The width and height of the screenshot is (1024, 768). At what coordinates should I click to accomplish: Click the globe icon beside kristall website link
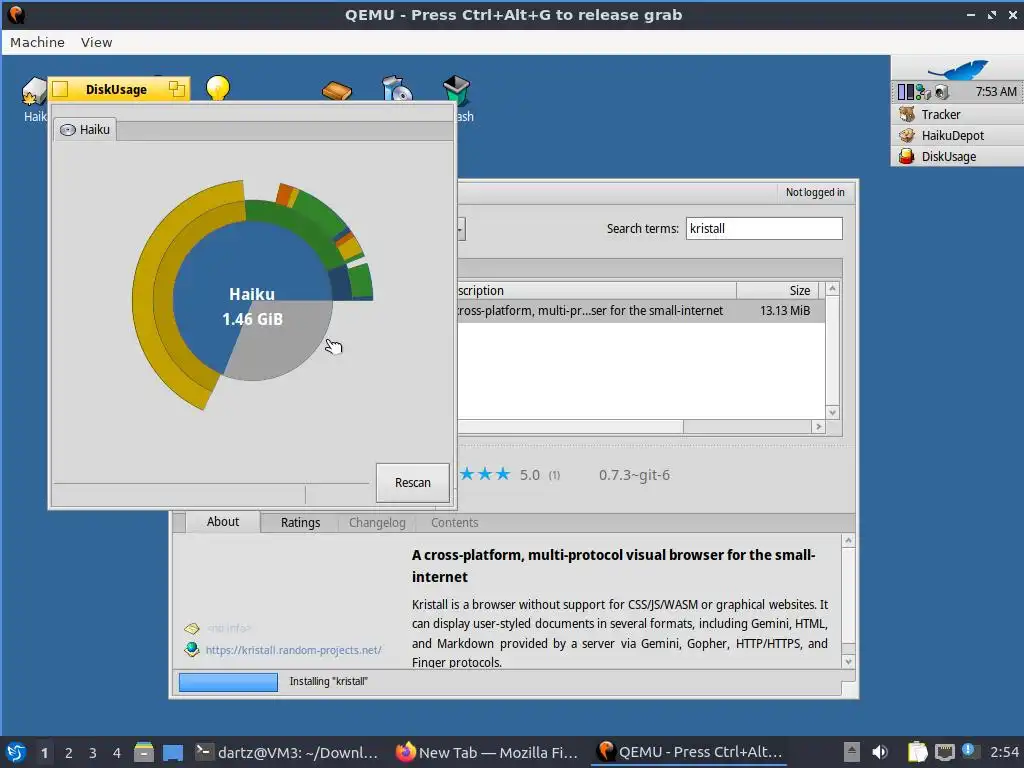192,649
